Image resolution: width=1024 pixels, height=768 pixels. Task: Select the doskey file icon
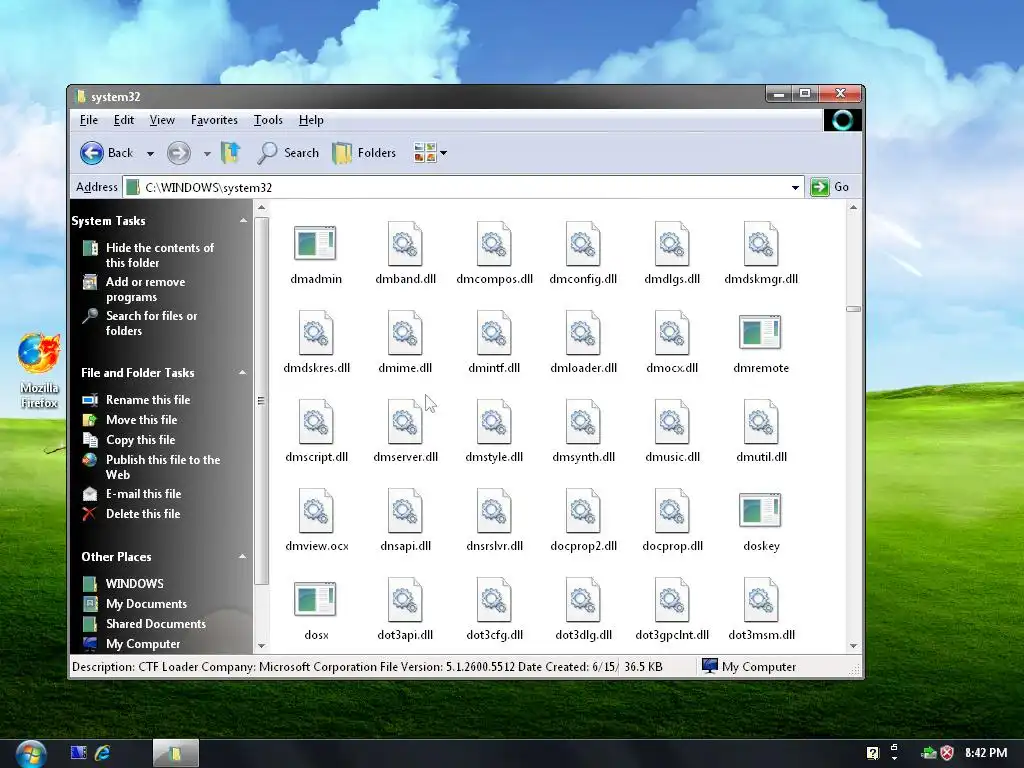[760, 510]
